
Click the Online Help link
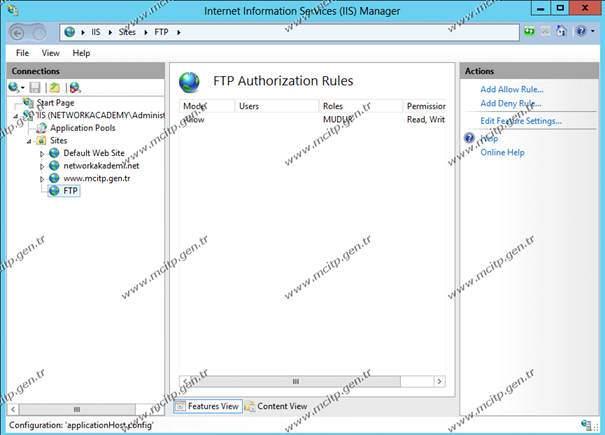click(502, 152)
